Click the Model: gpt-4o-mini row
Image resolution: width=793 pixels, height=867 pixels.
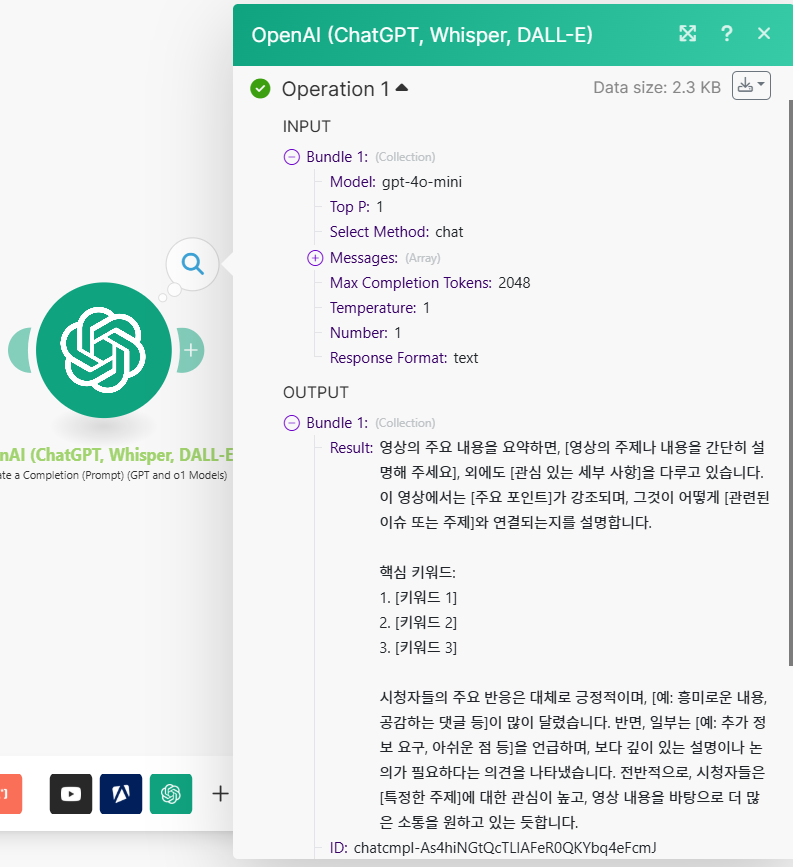[x=396, y=182]
